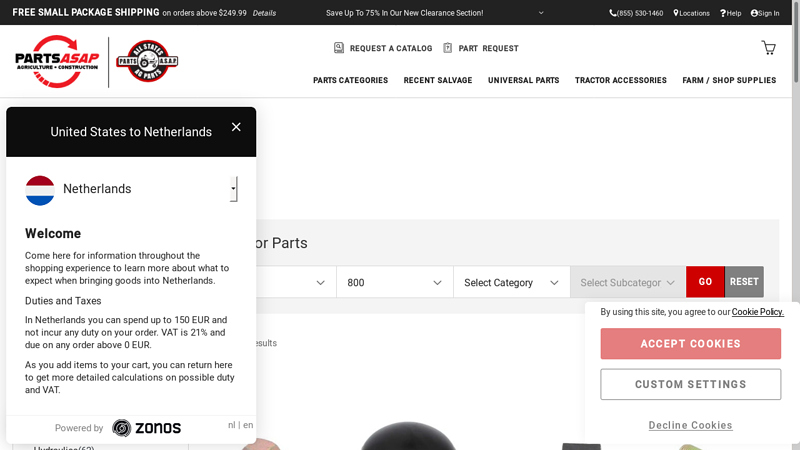
Task: Expand the top promo banner chevron
Action: [x=541, y=13]
